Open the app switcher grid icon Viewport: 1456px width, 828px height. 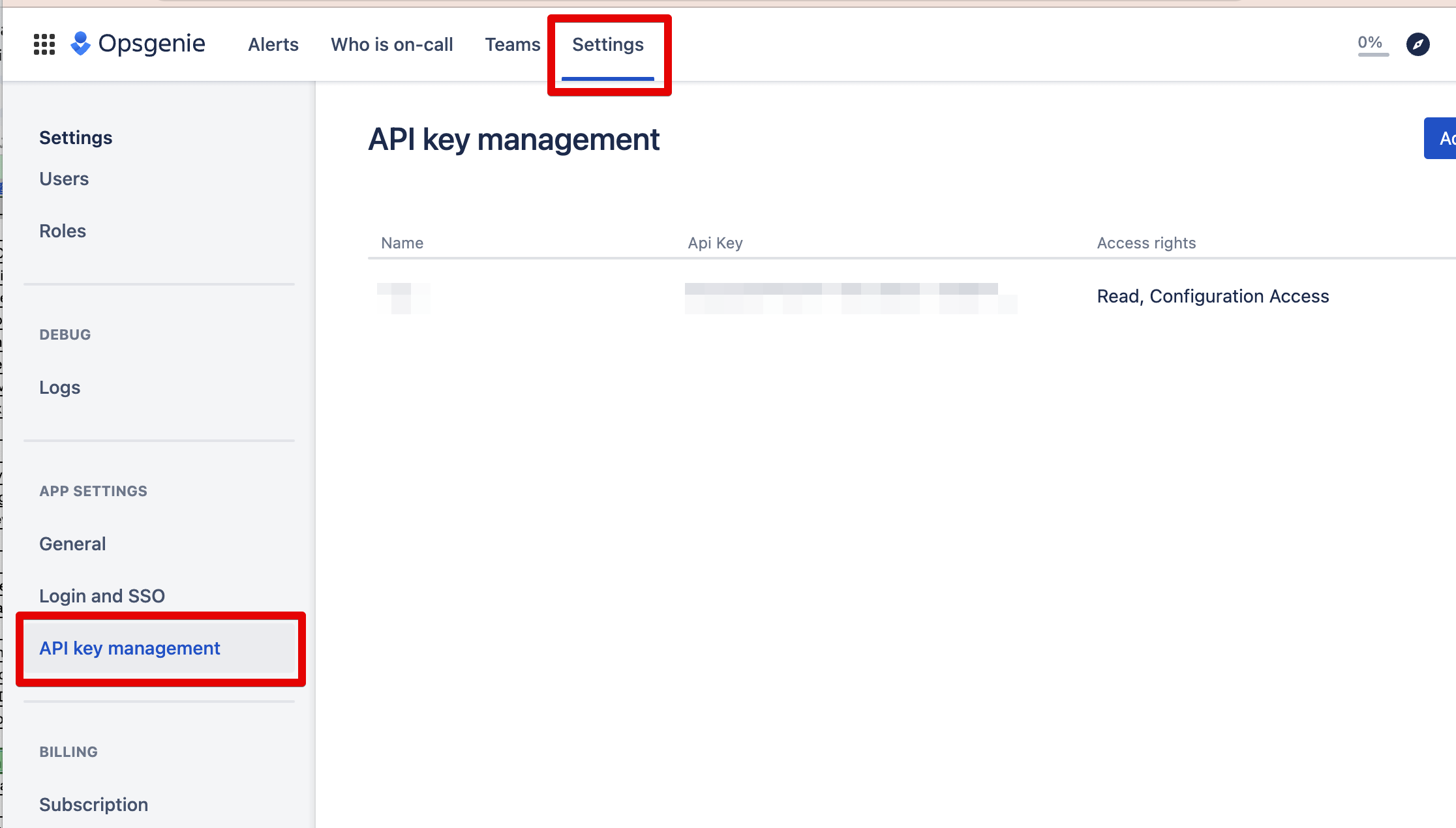(44, 44)
